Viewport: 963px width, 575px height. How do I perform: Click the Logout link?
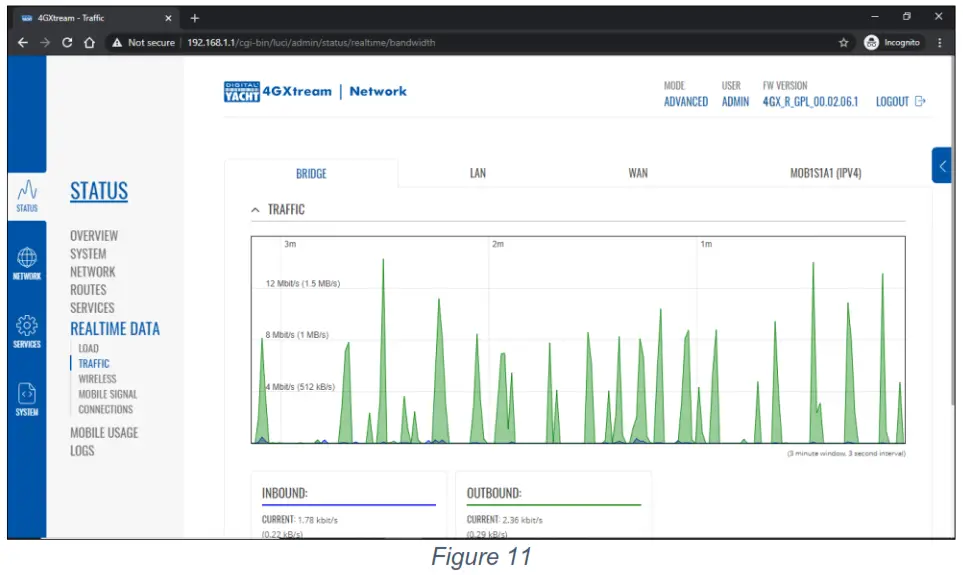point(900,101)
